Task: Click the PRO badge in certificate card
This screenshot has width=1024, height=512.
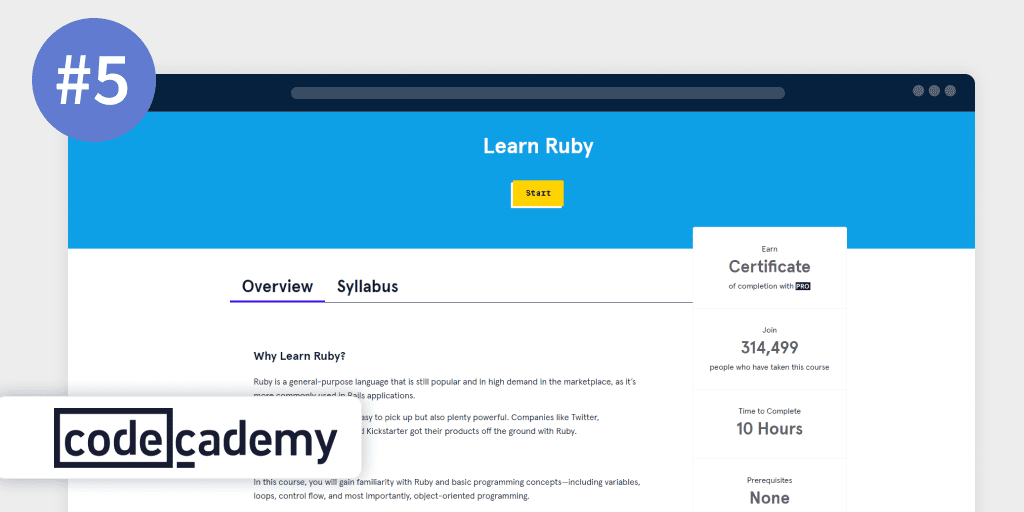Action: (x=802, y=286)
